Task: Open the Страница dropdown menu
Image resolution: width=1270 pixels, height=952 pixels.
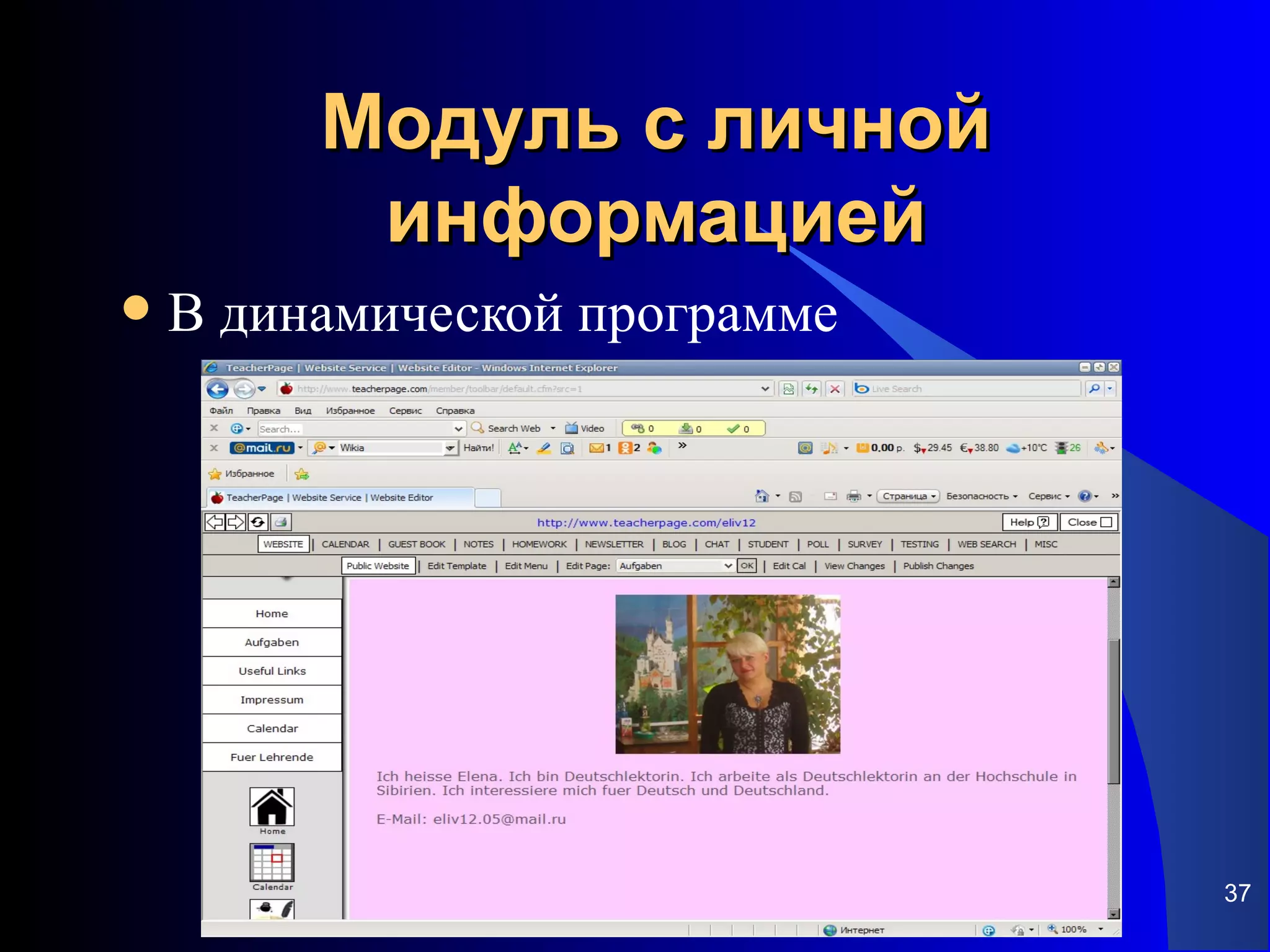Action: pyautogui.click(x=908, y=496)
